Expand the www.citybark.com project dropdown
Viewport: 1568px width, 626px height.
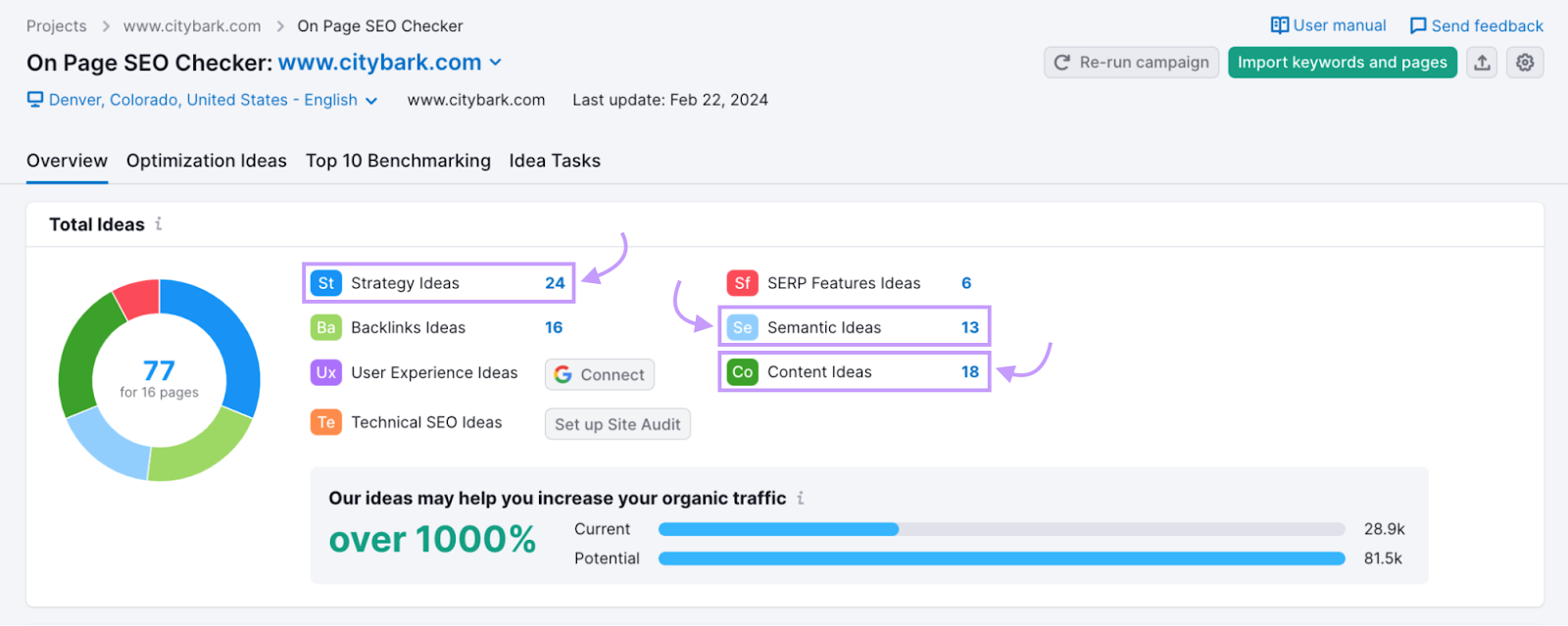(495, 63)
